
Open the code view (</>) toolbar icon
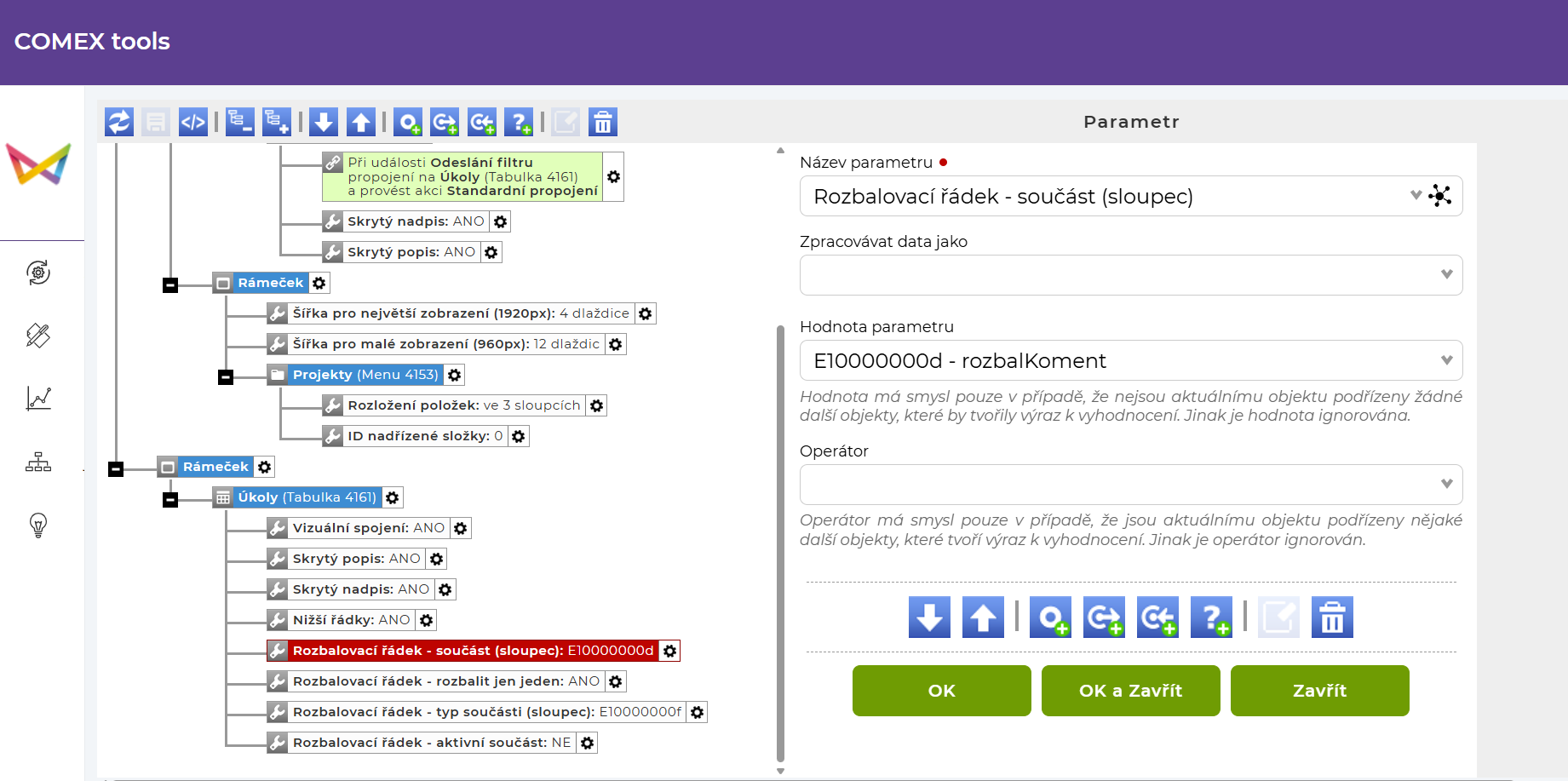193,123
